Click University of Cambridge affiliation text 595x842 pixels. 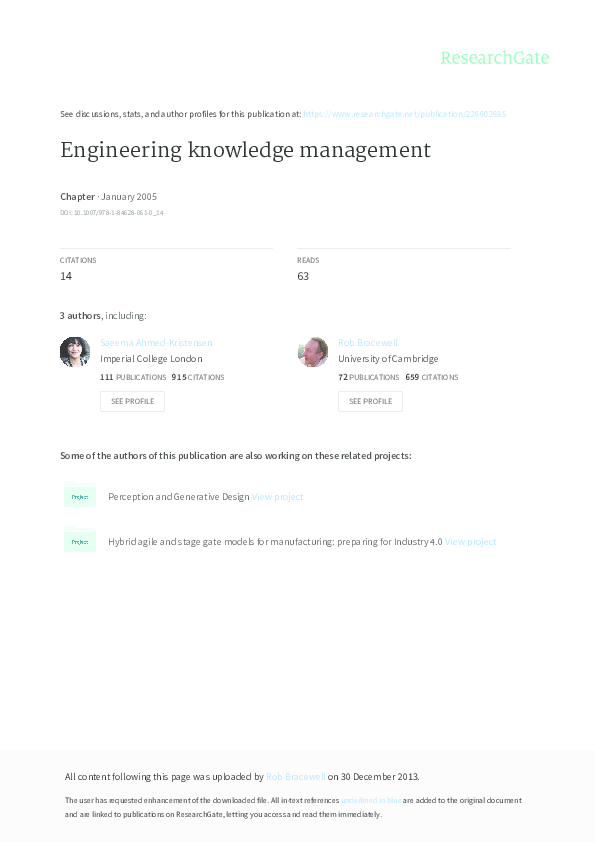(x=388, y=358)
